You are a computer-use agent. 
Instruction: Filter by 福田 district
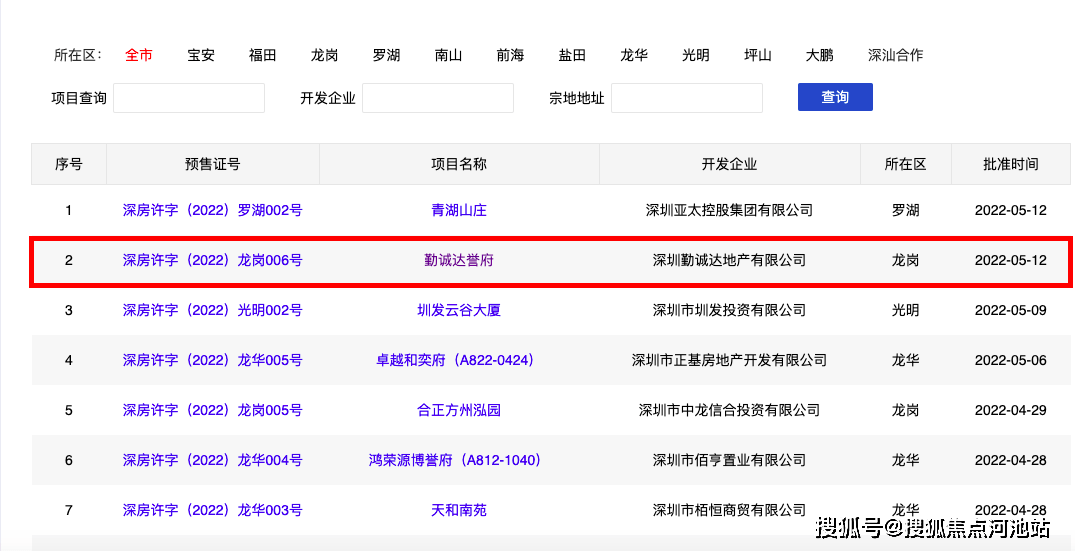[x=263, y=55]
